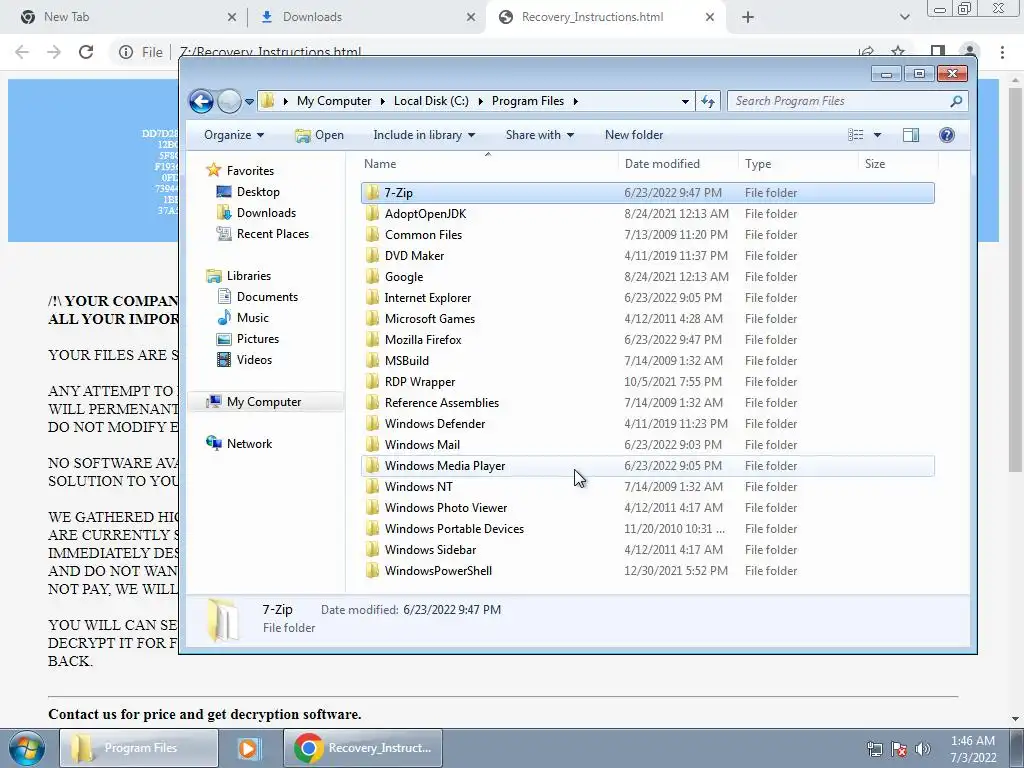
Task: Expand the address bar history dropdown
Action: coord(685,101)
